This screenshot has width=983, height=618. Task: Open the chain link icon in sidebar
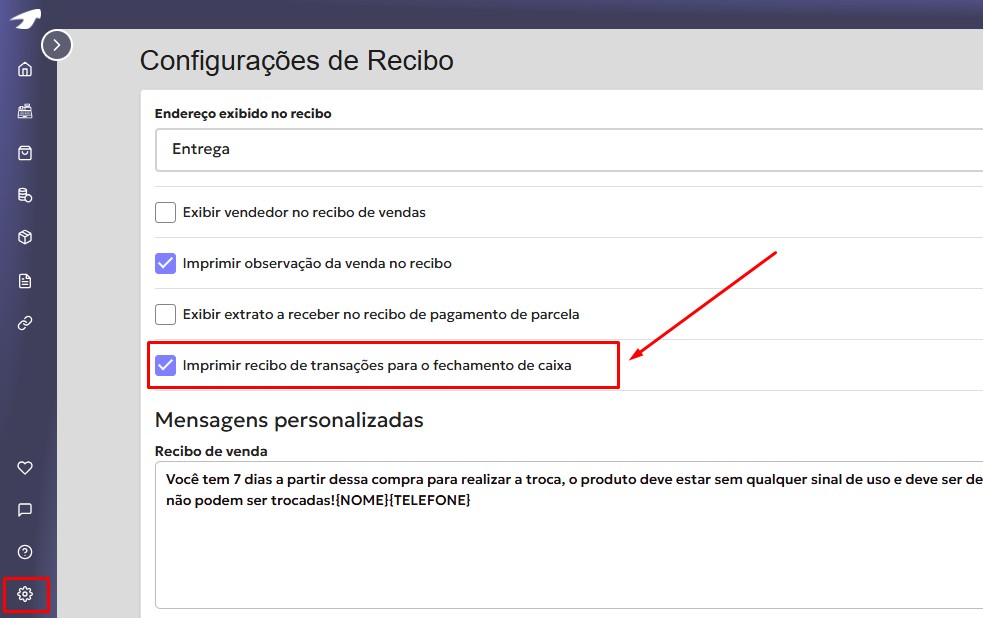[26, 323]
